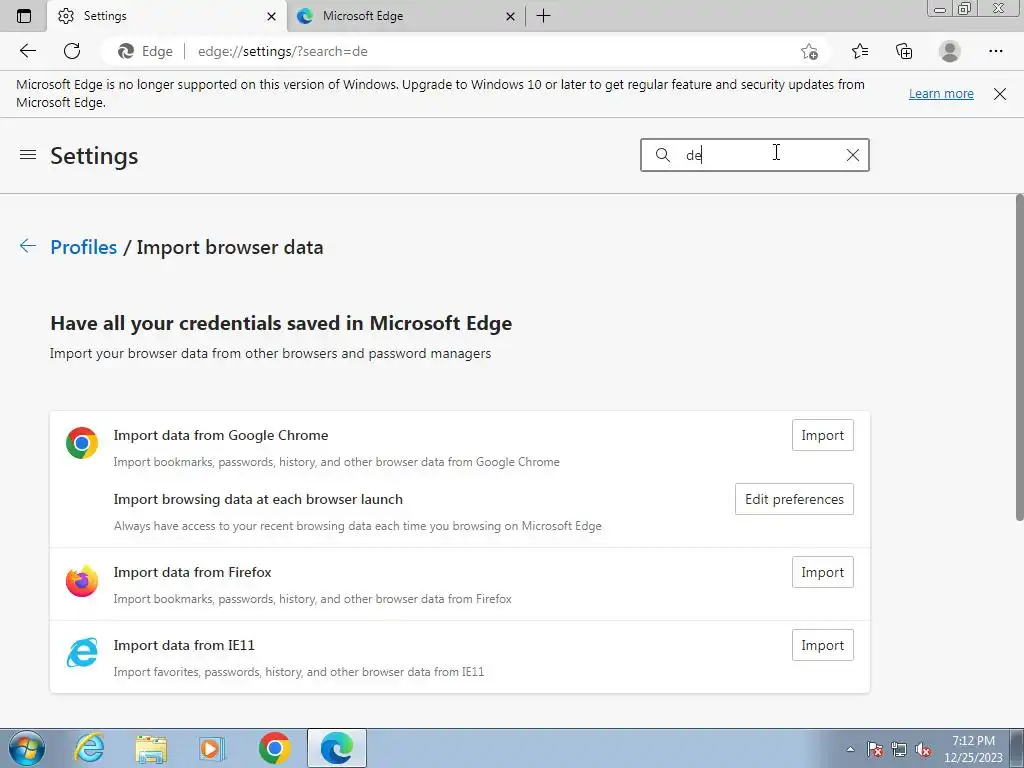The height and width of the screenshot is (768, 1024).
Task: Click the page vertical scrollbar thumb
Action: click(x=1019, y=357)
